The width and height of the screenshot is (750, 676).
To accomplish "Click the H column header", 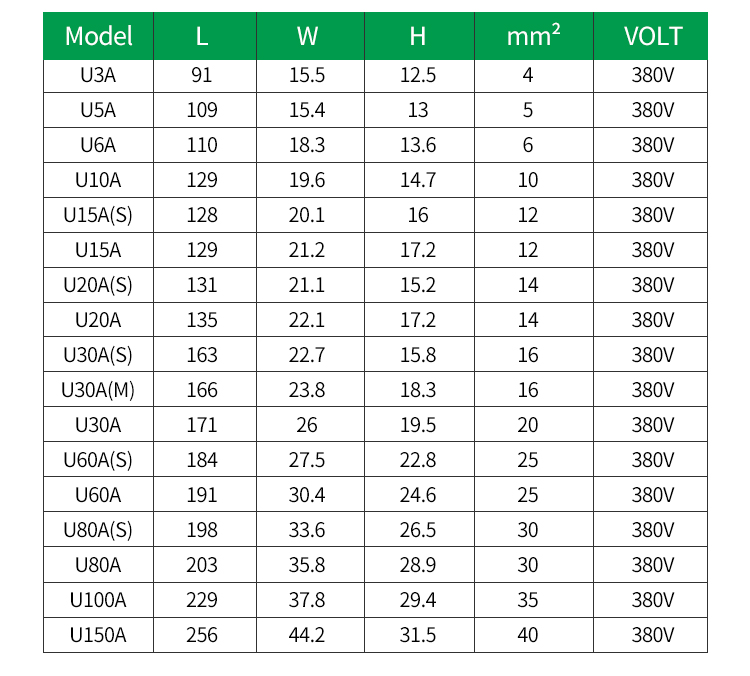I will tap(419, 36).
